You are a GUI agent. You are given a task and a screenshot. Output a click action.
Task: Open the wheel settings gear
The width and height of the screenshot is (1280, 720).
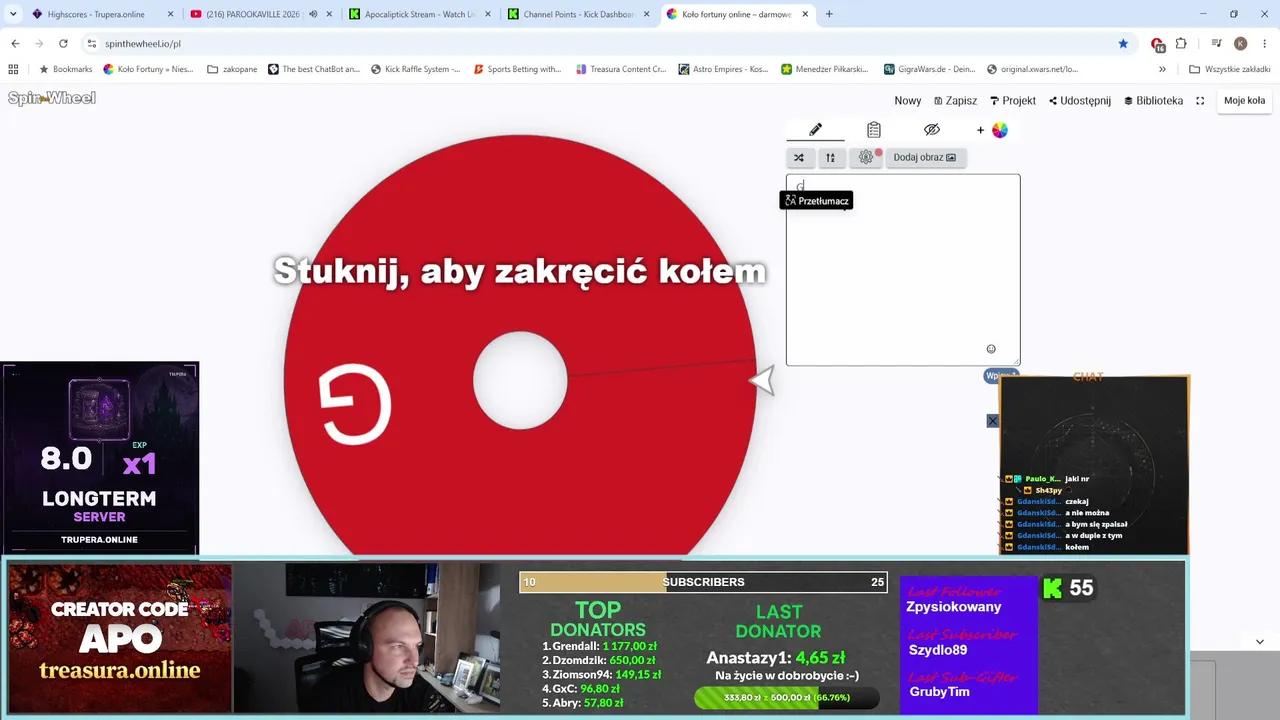(866, 157)
